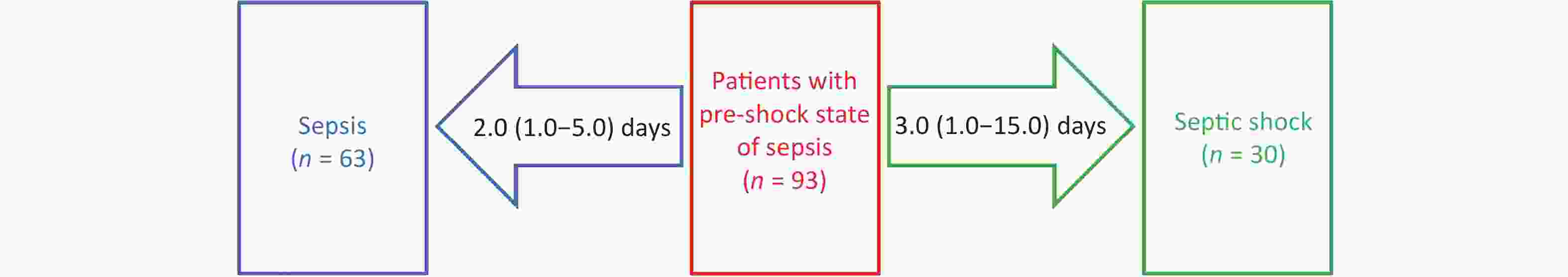This screenshot has height=277, width=1568.
Task: Click the '2.0' median value in left arrow
Action: point(490,128)
